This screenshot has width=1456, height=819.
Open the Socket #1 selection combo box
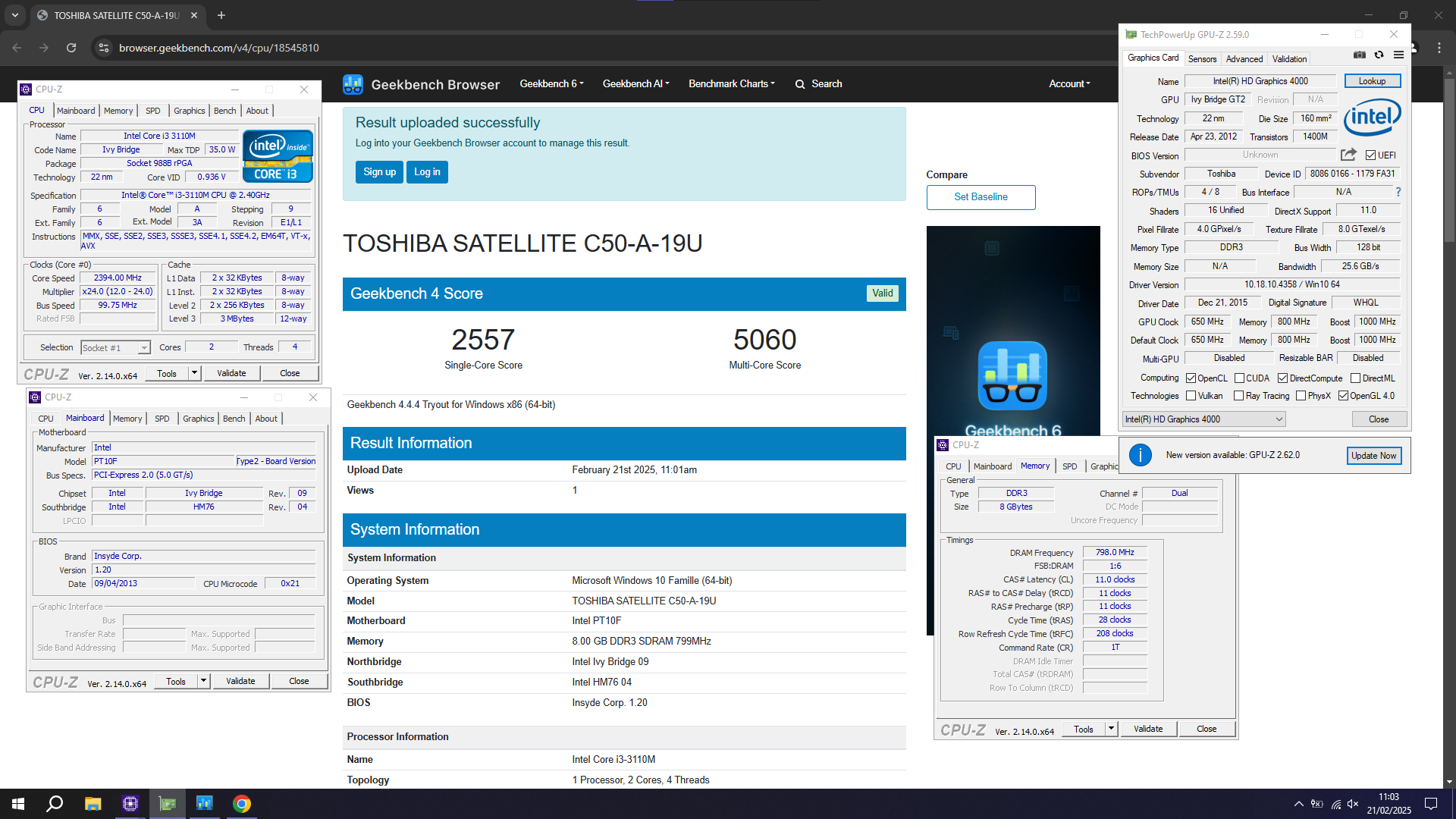pos(115,348)
